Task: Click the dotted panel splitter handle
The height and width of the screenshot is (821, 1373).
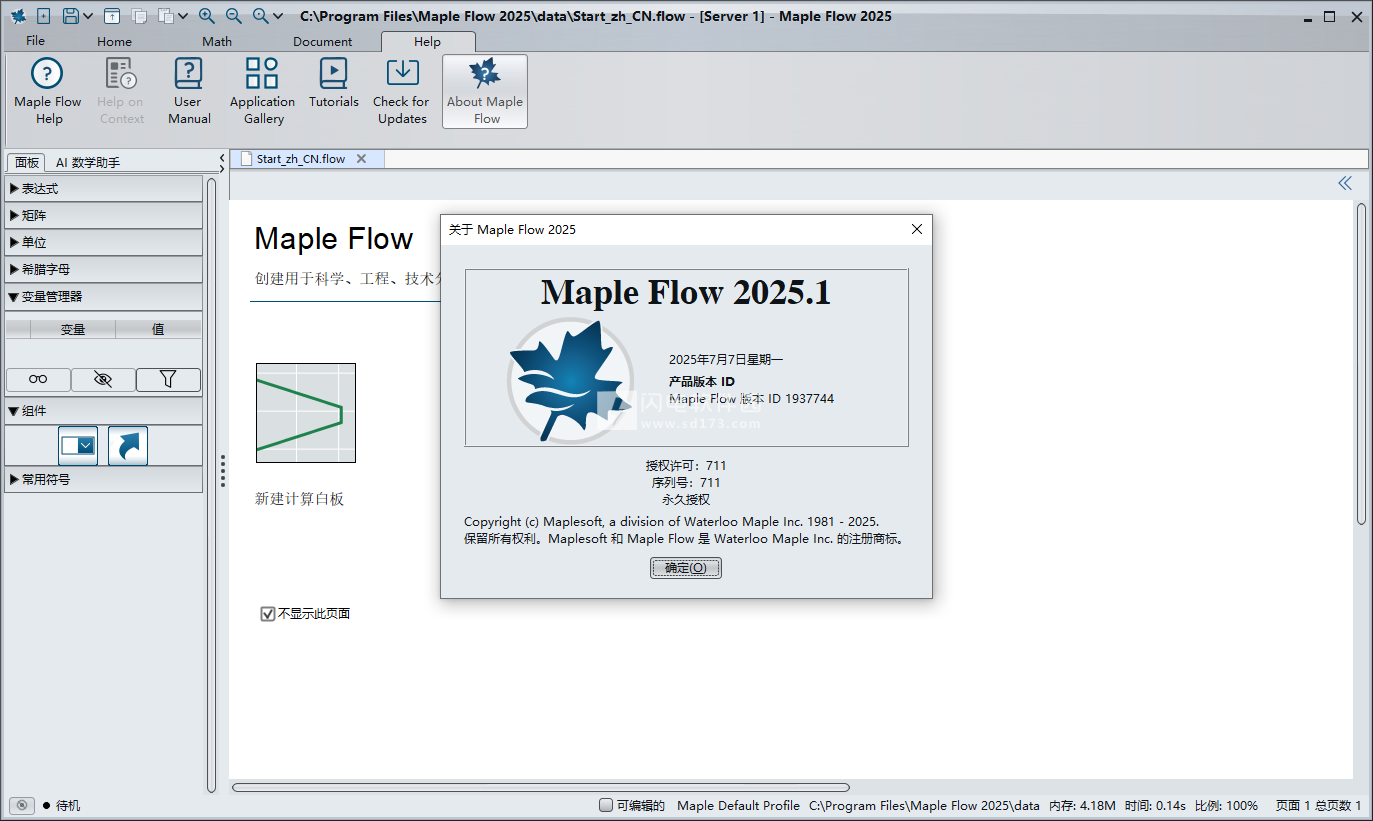Action: (x=223, y=470)
